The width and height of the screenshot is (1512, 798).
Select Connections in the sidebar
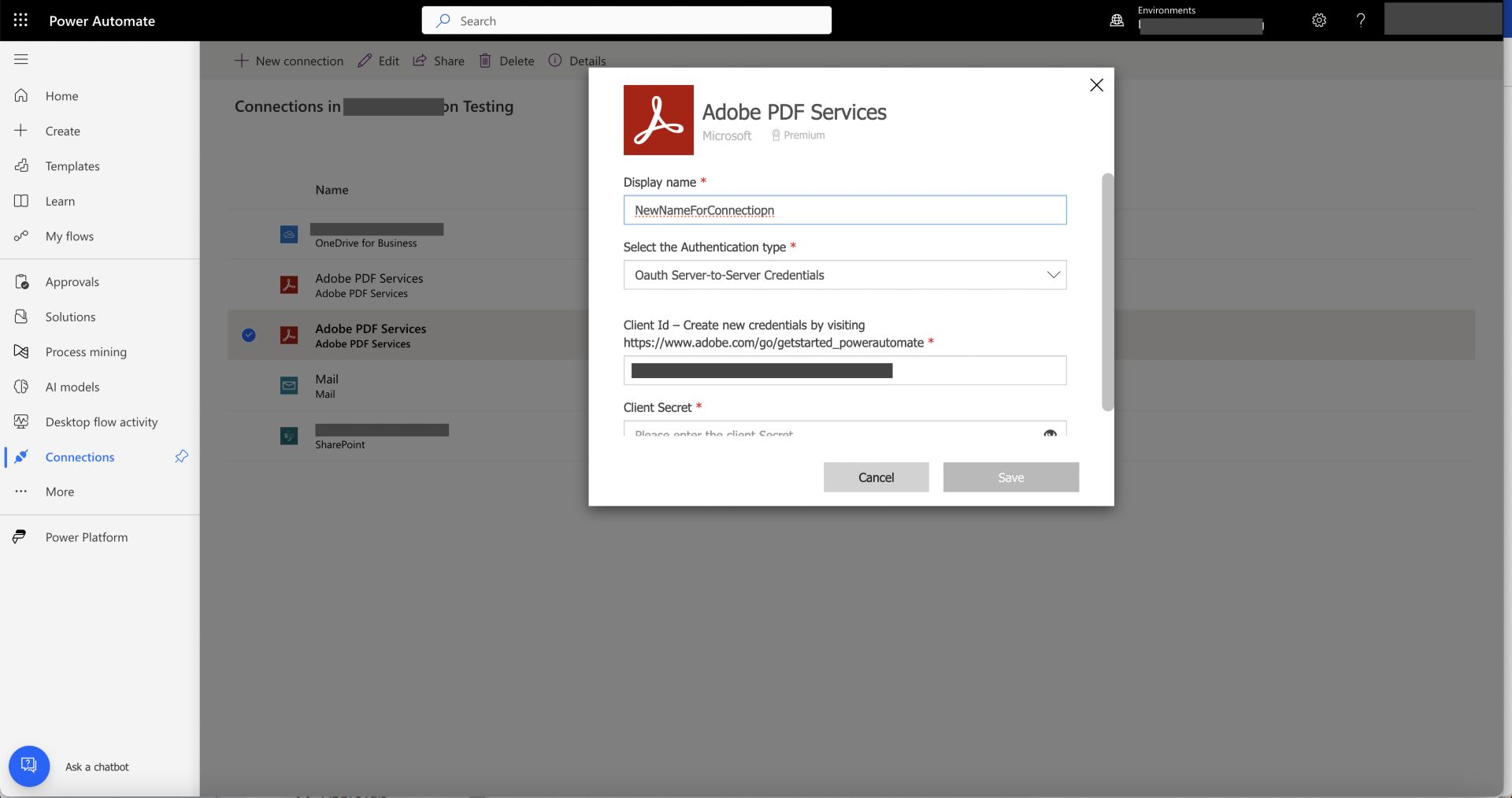[80, 457]
